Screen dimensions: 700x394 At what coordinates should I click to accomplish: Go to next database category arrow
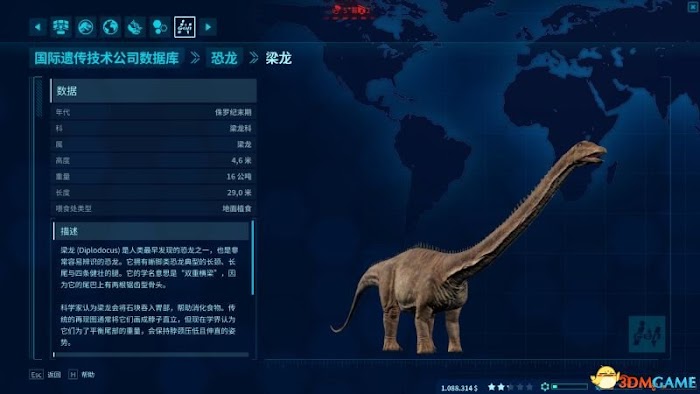pyautogui.click(x=208, y=27)
